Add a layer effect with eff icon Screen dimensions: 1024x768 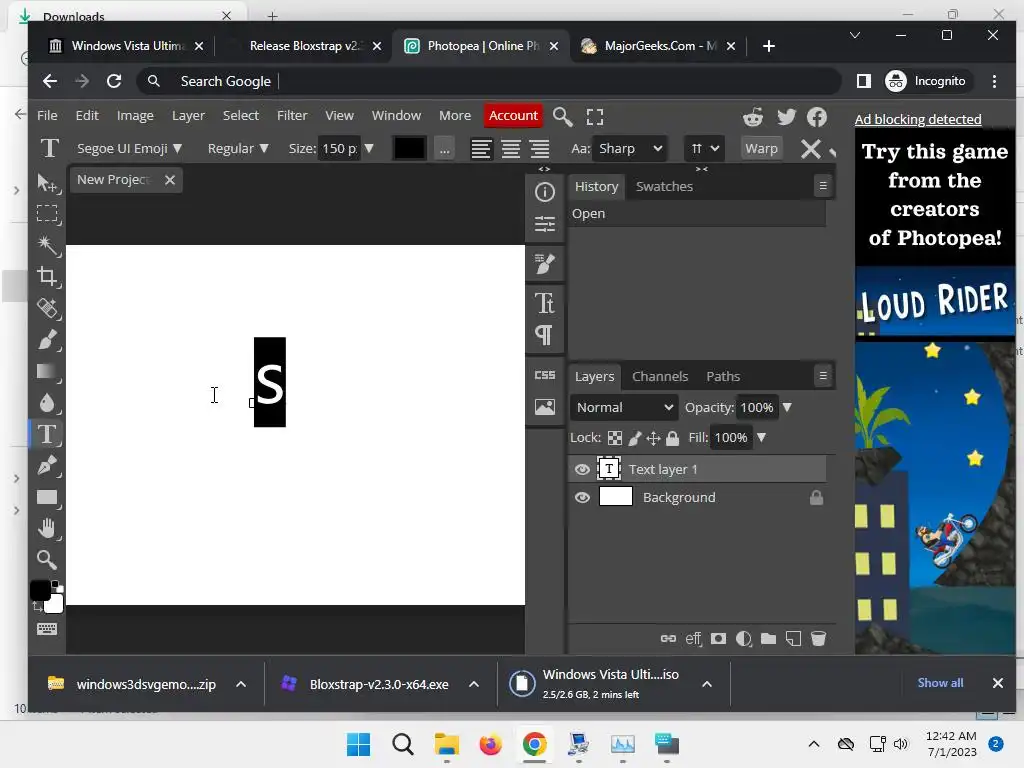pyautogui.click(x=694, y=639)
